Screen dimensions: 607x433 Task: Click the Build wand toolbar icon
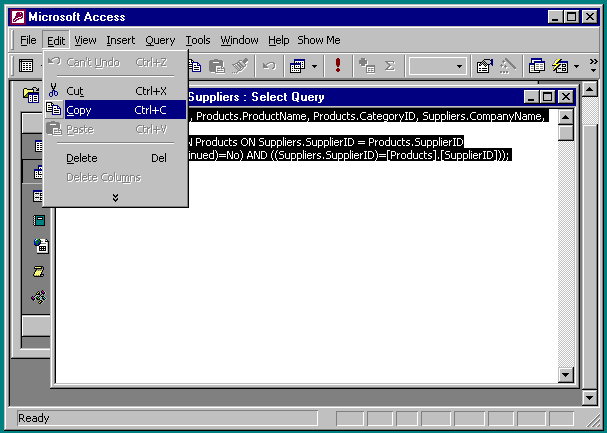508,66
